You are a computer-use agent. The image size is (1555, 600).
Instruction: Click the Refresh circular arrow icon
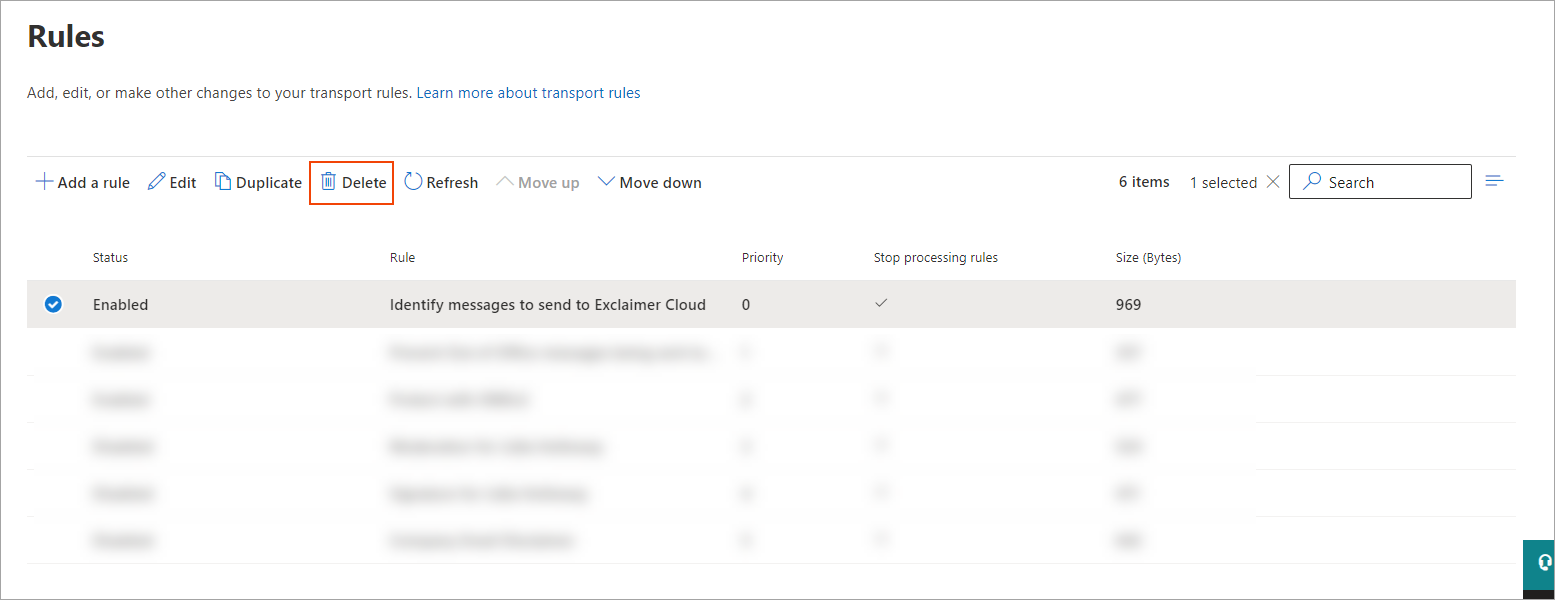[x=413, y=182]
